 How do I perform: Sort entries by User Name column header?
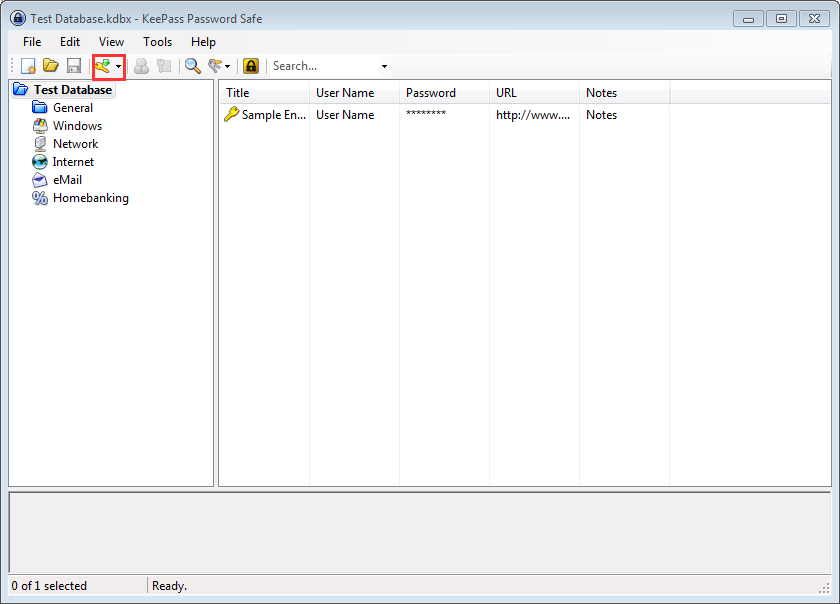(x=355, y=93)
